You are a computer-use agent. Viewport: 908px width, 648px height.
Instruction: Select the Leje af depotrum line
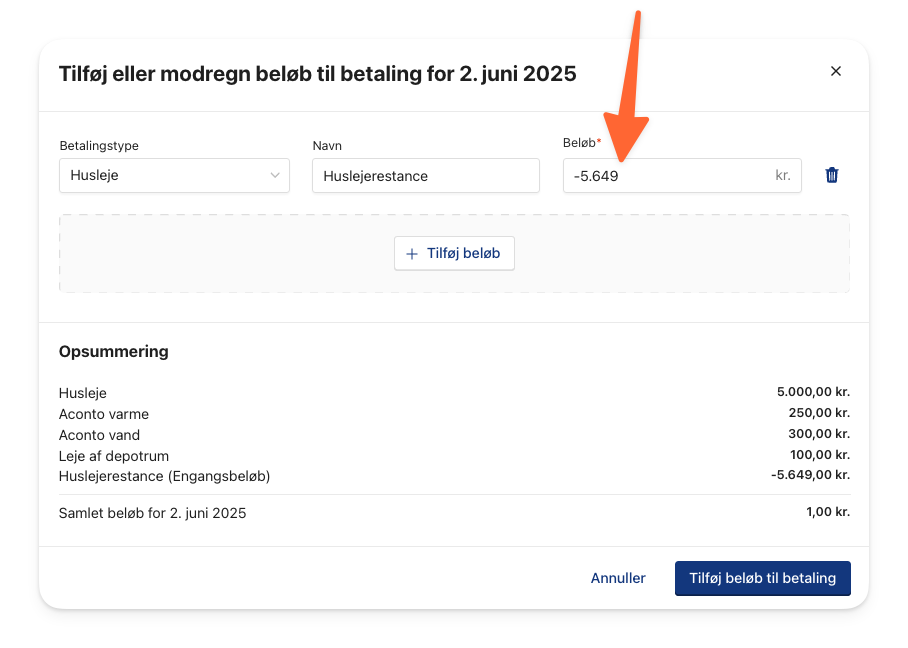point(454,455)
